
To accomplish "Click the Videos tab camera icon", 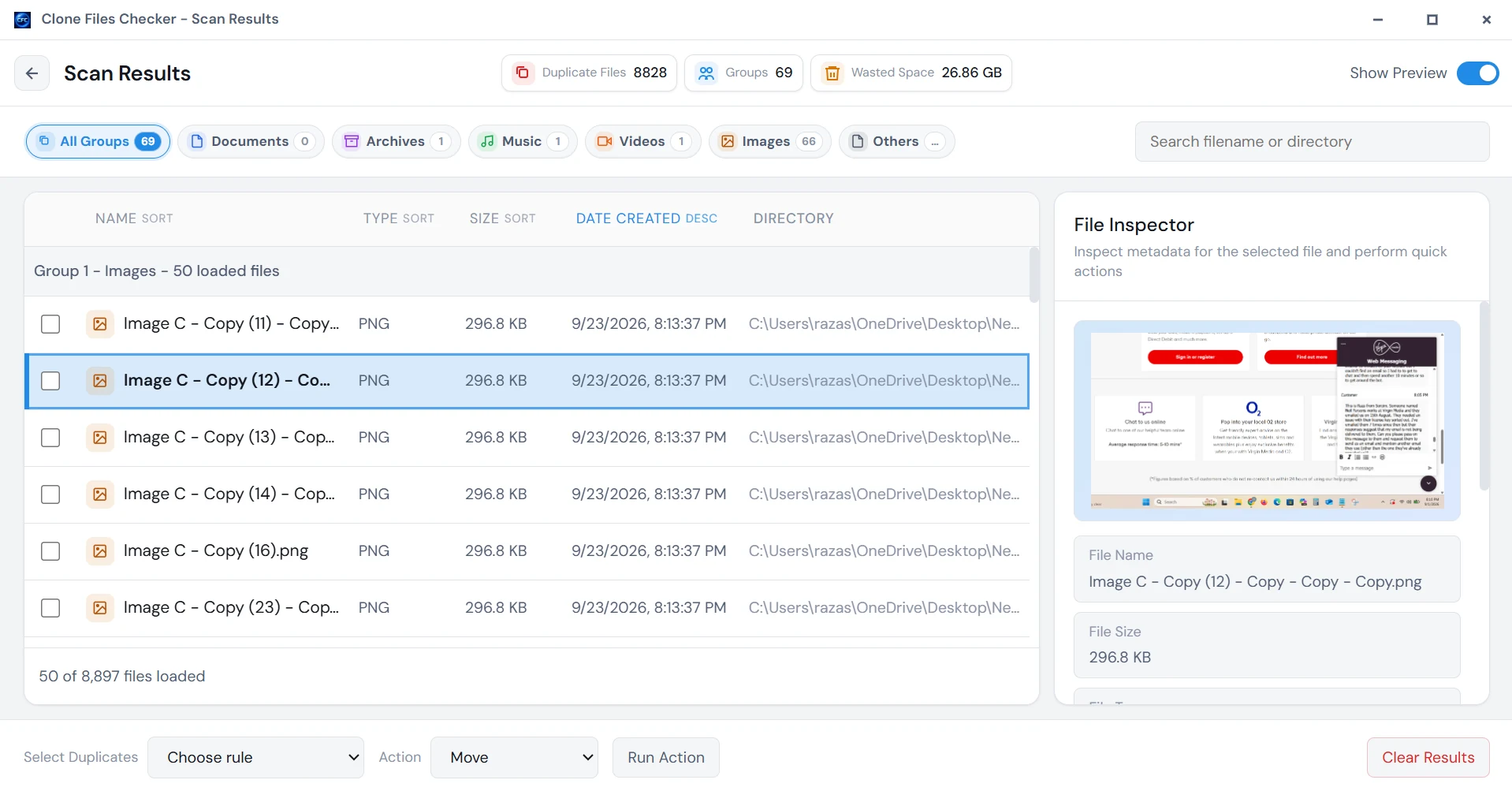I will (605, 141).
